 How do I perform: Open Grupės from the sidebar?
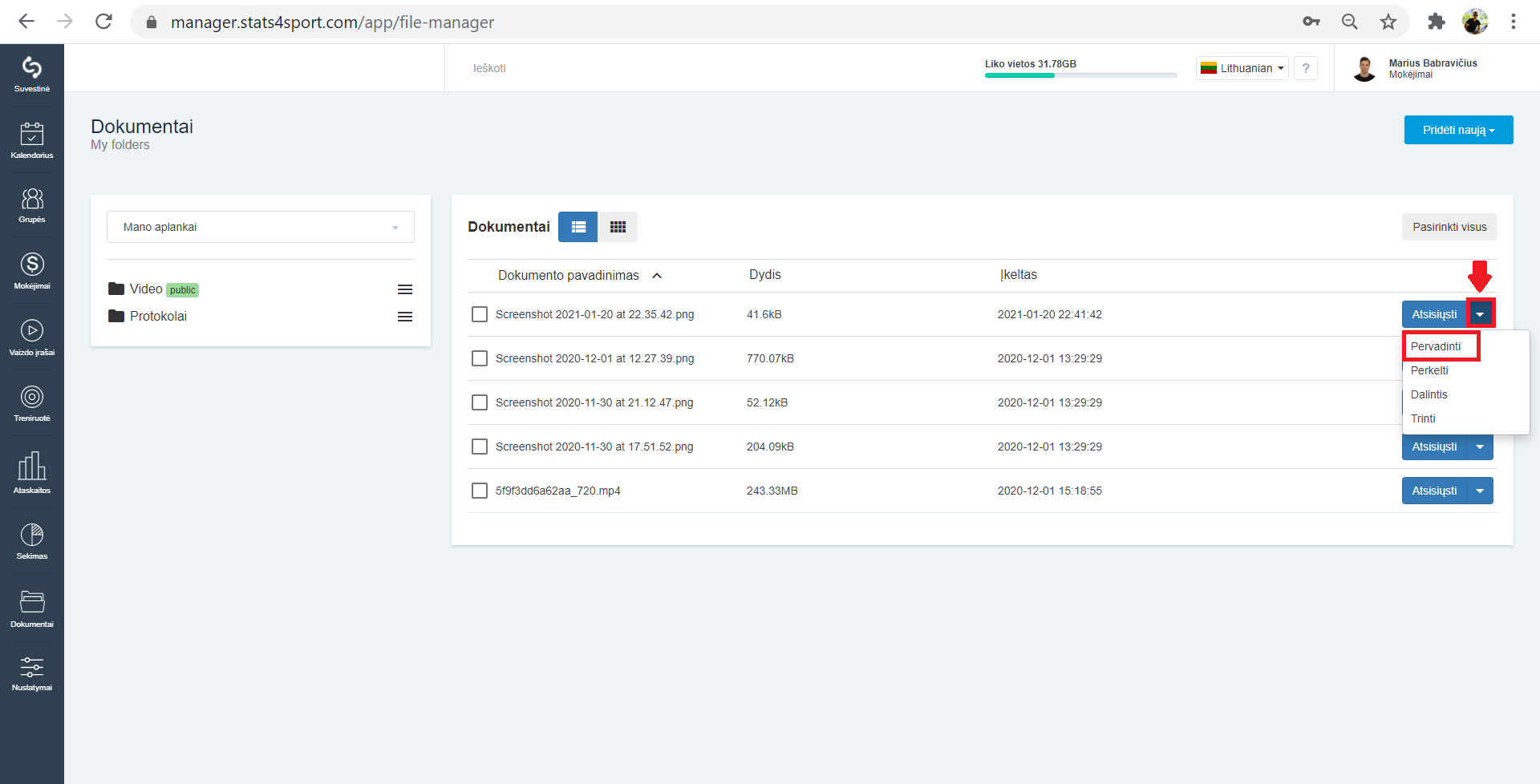click(32, 205)
